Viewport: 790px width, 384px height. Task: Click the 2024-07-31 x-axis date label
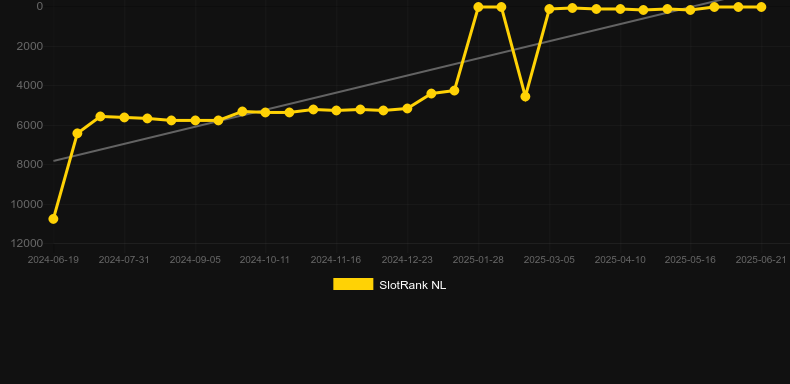click(x=124, y=260)
